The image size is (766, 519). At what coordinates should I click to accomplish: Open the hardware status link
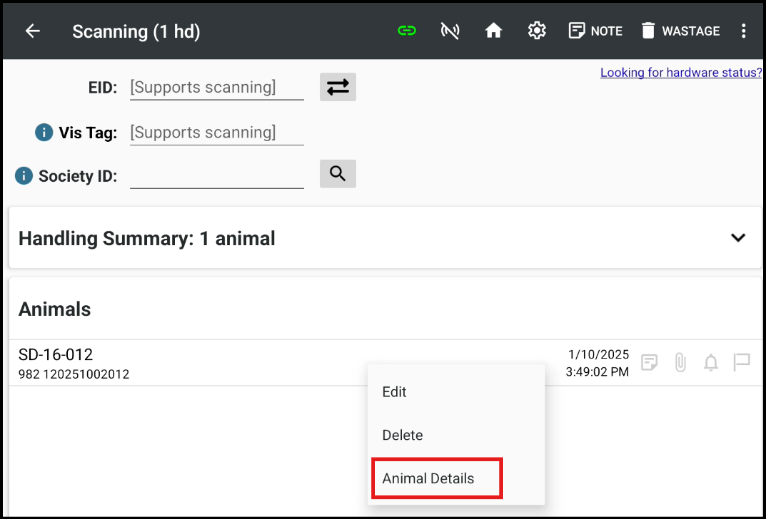coord(681,73)
